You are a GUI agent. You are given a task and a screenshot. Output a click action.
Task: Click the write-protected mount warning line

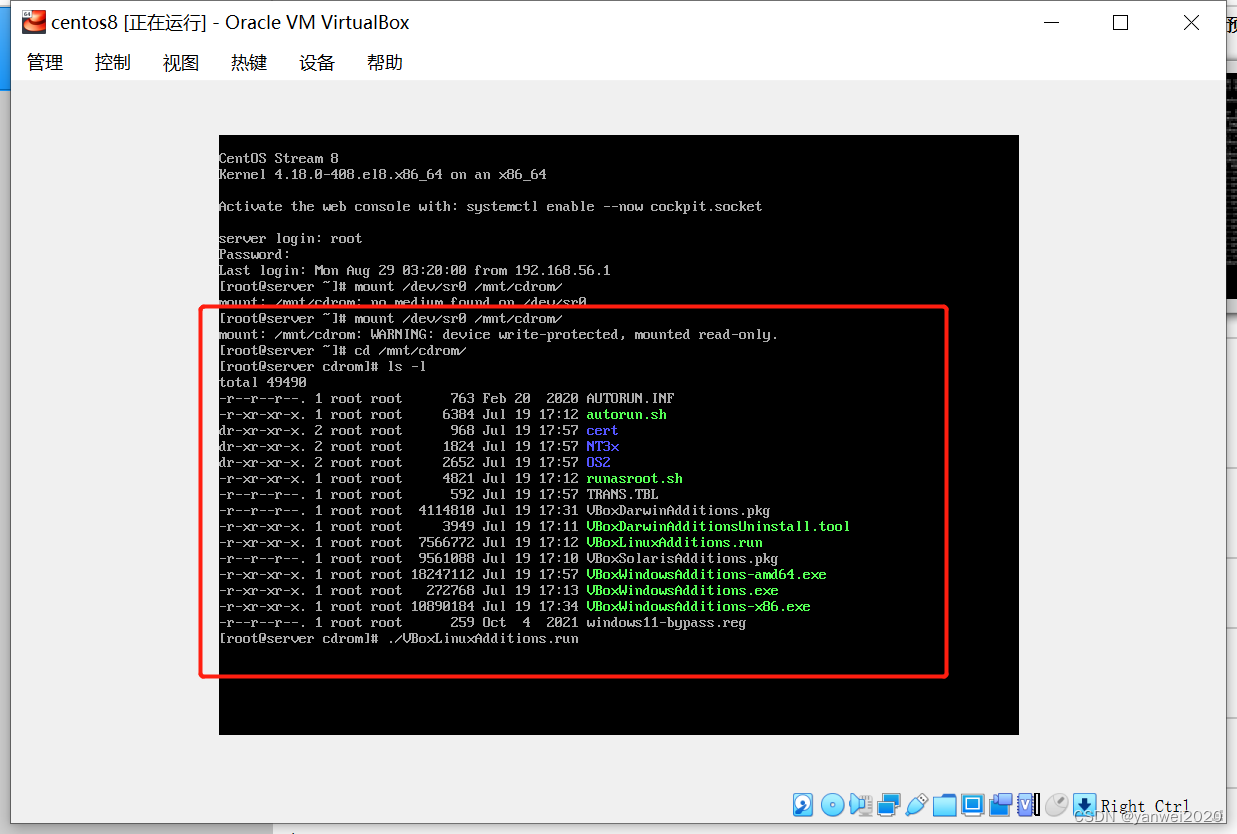(498, 334)
